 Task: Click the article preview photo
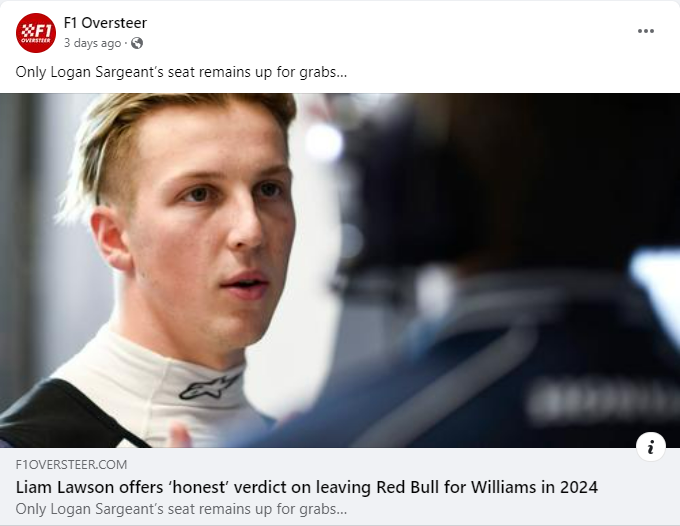tap(340, 270)
